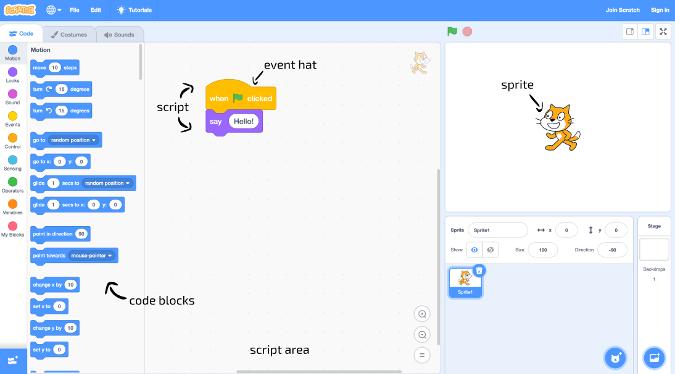The height and width of the screenshot is (374, 675).
Task: Click the point in direction 90 field
Action: coord(81,234)
